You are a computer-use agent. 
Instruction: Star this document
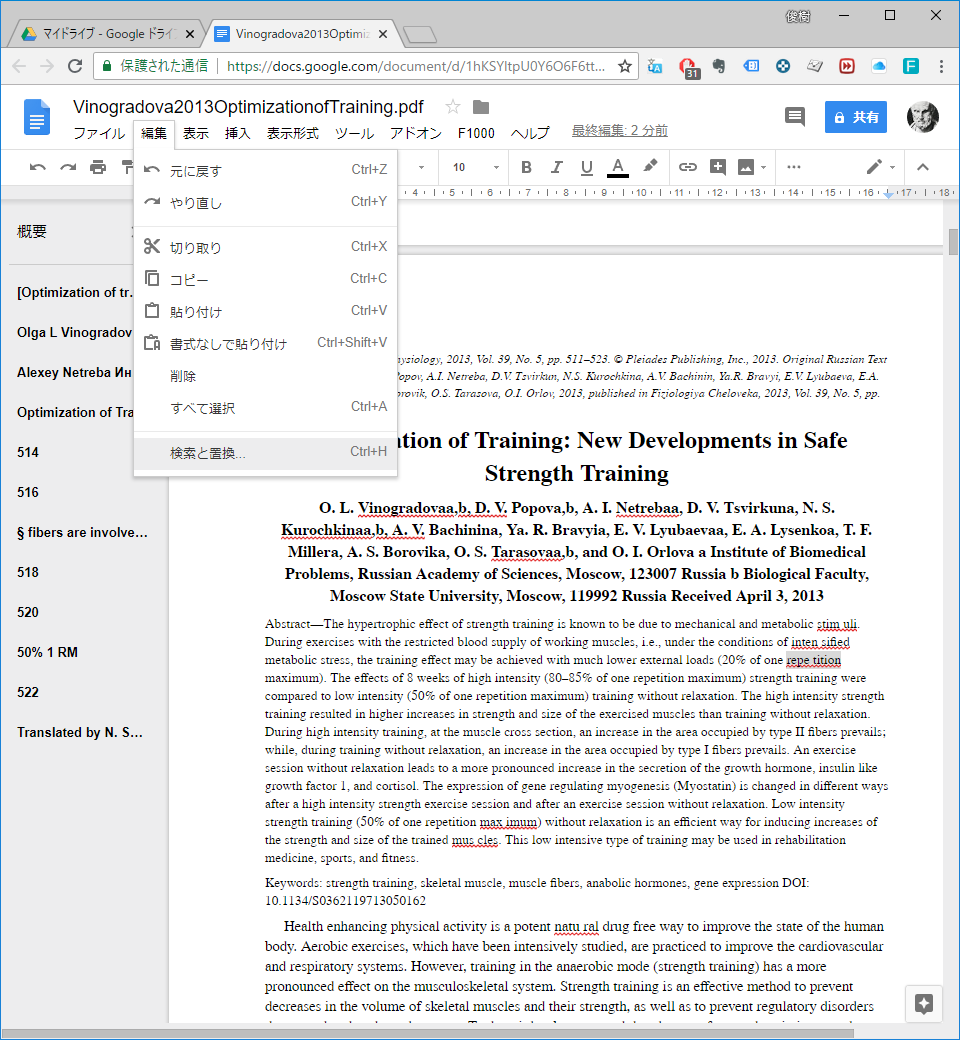(x=453, y=107)
